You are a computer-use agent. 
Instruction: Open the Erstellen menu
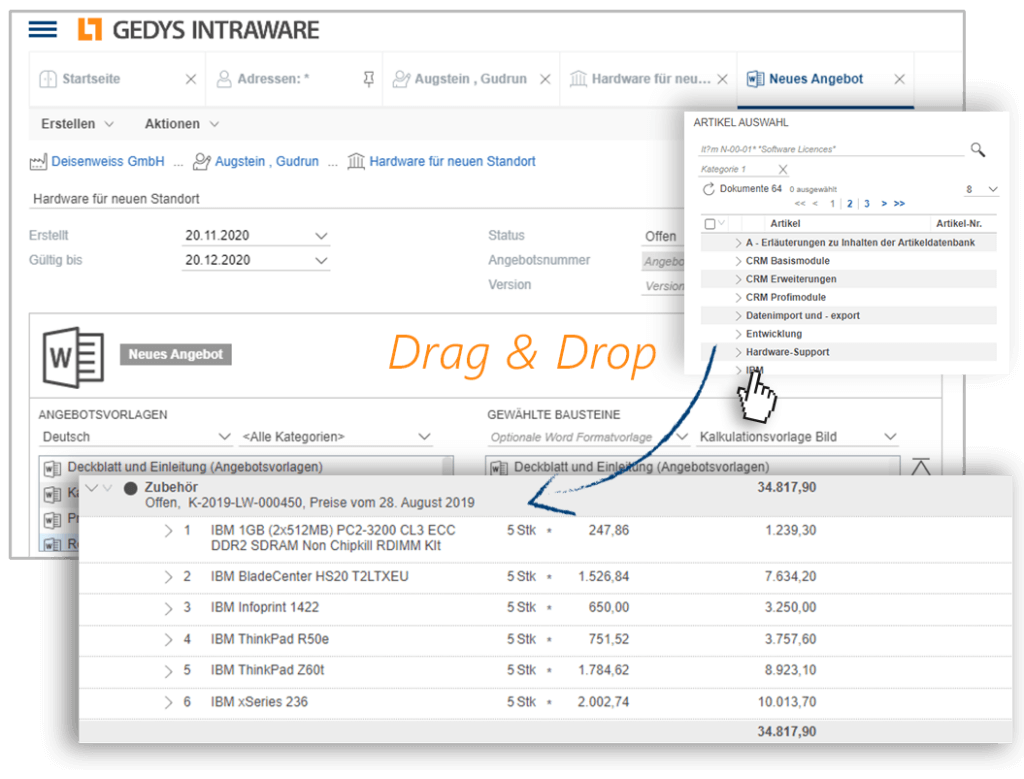(77, 123)
